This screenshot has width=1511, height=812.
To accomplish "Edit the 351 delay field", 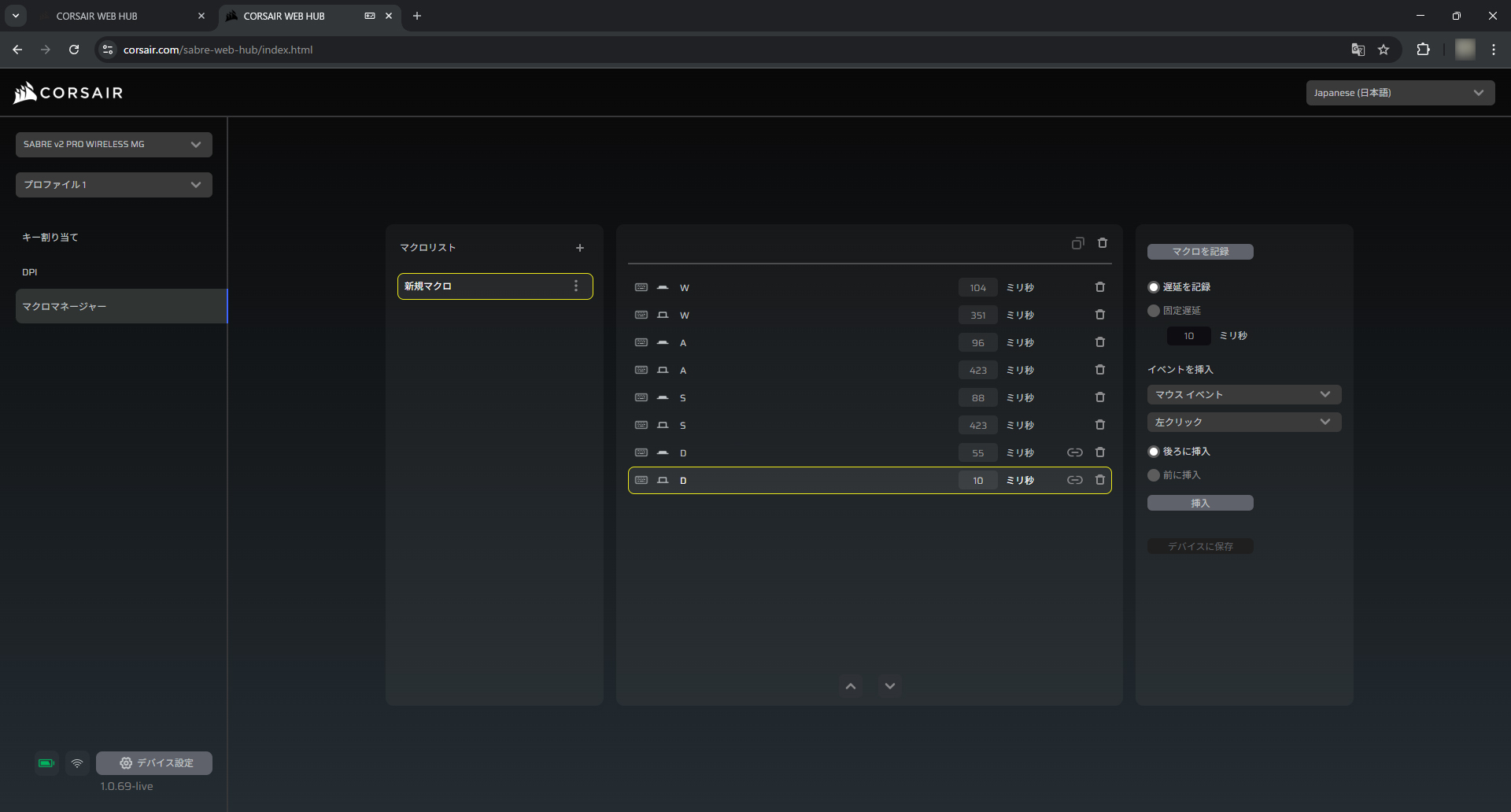I will click(978, 316).
